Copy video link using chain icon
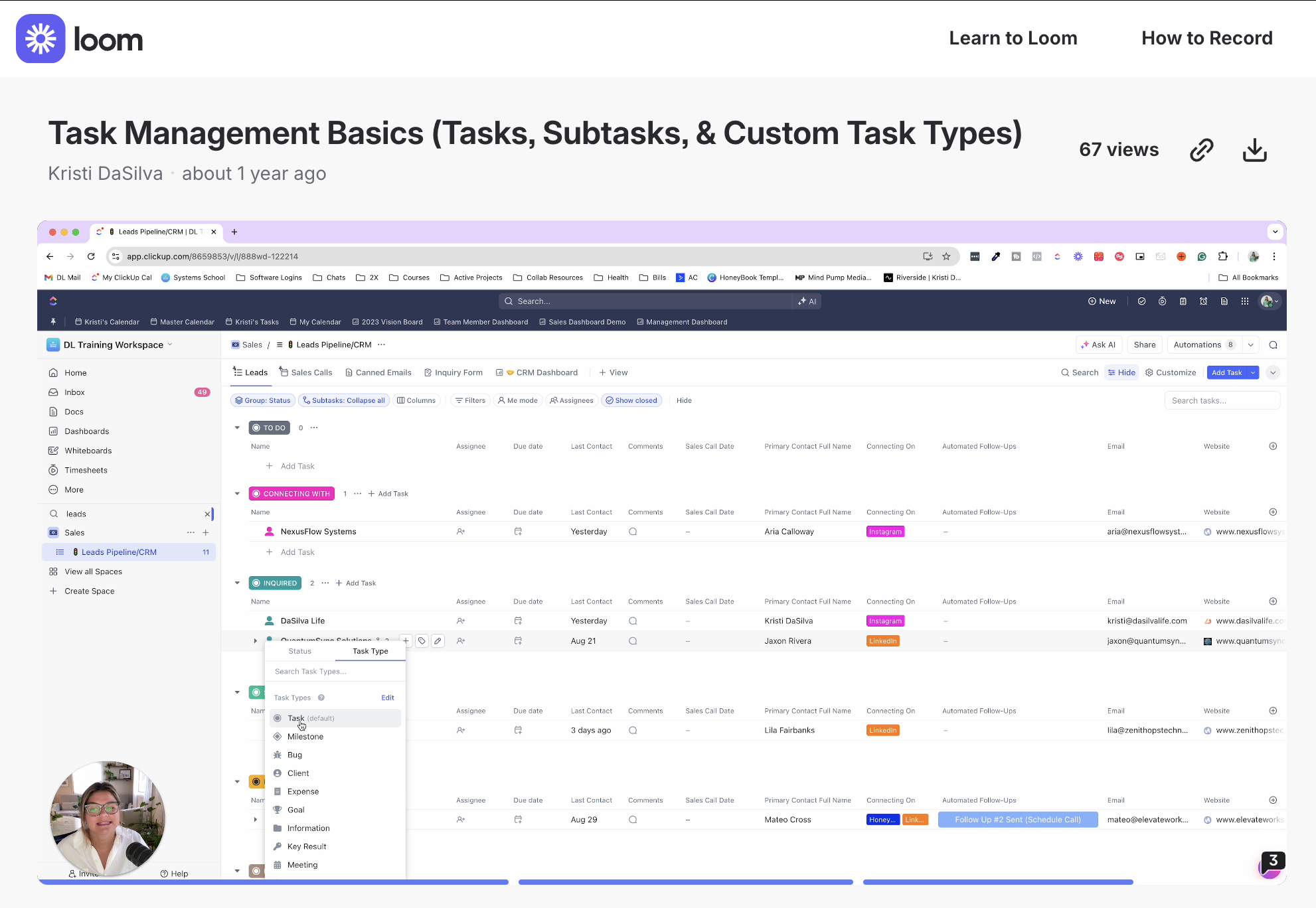This screenshot has height=908, width=1316. coord(1201,151)
